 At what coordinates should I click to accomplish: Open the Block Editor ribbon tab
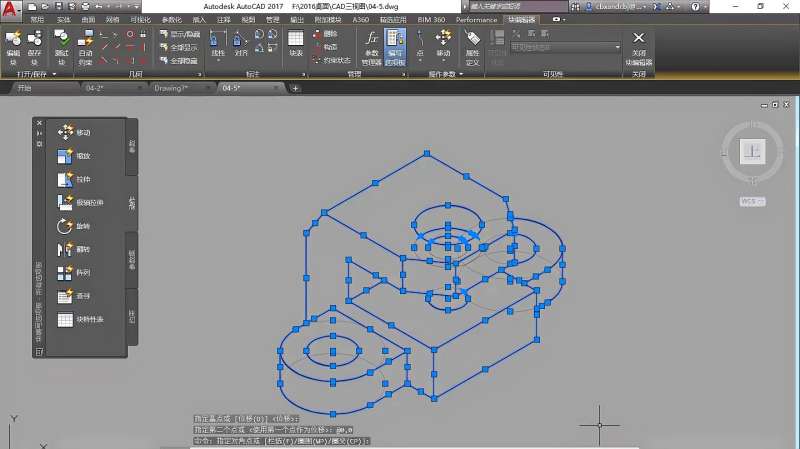point(521,19)
